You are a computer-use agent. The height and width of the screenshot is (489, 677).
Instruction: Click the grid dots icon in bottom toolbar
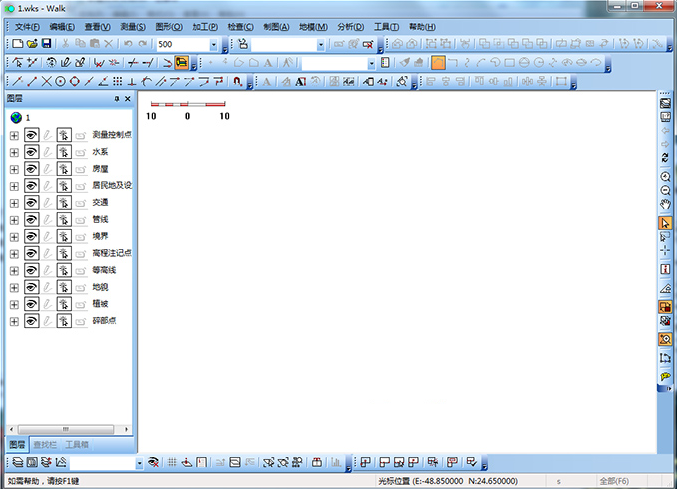click(172, 462)
